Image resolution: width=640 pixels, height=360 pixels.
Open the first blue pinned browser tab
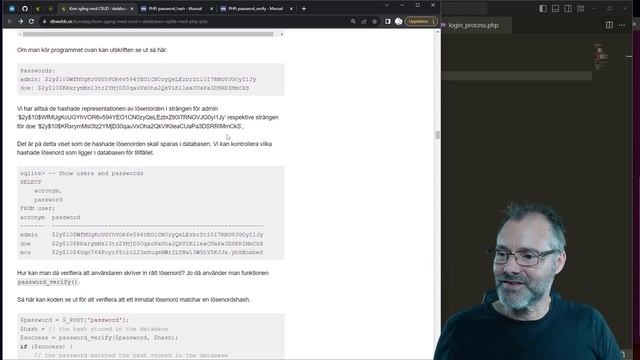12,8
